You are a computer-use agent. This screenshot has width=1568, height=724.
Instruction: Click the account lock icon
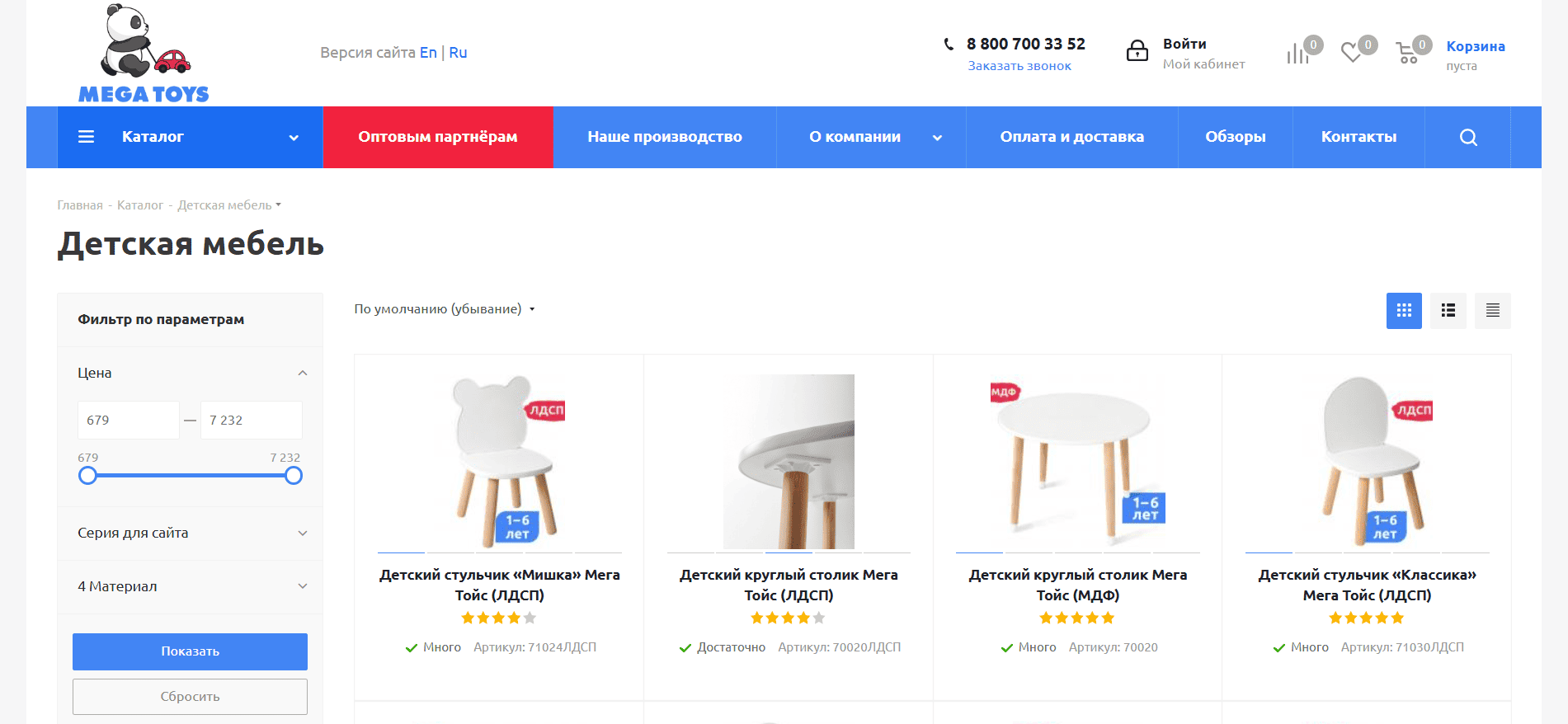[1137, 51]
